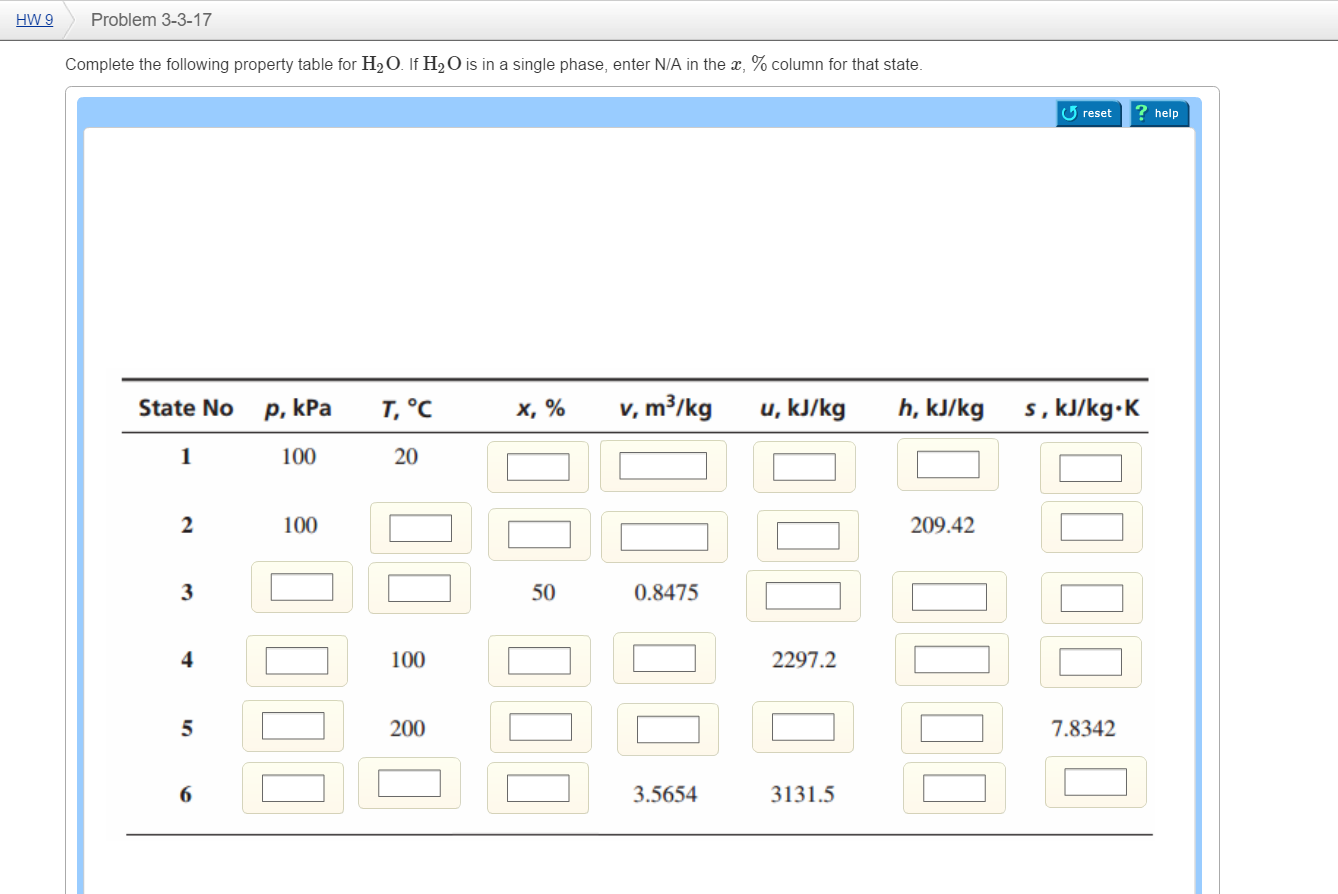Select the Problem 3-3-17 breadcrumb tab
The image size is (1338, 894).
150,19
